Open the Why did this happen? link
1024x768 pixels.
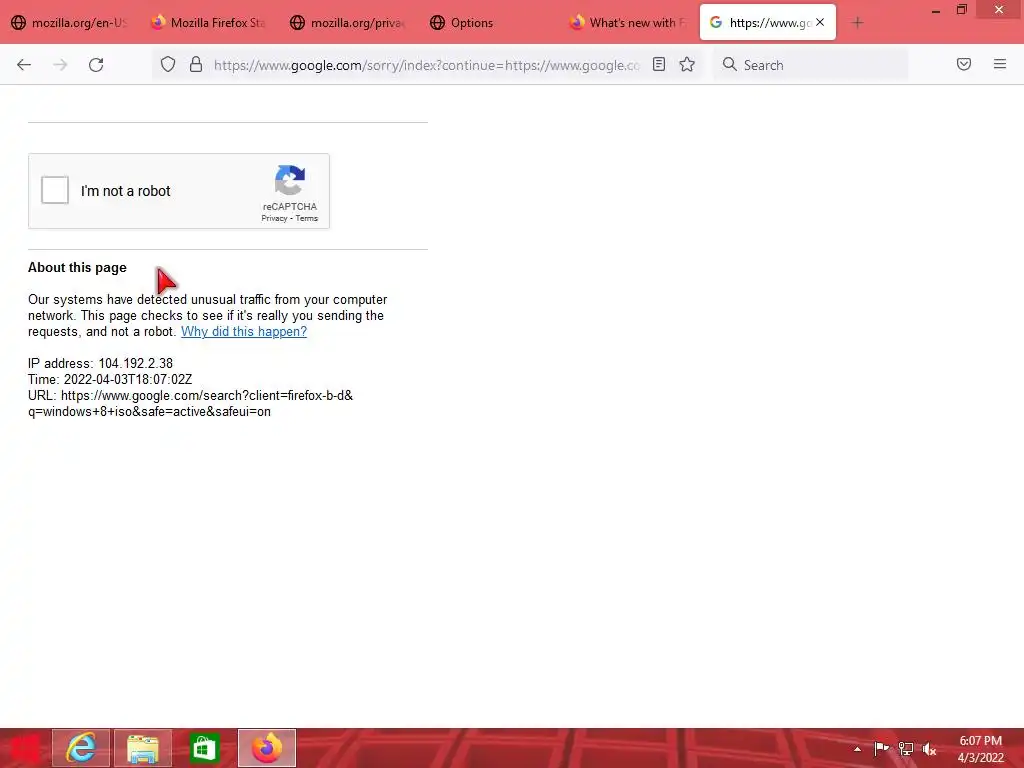(244, 332)
